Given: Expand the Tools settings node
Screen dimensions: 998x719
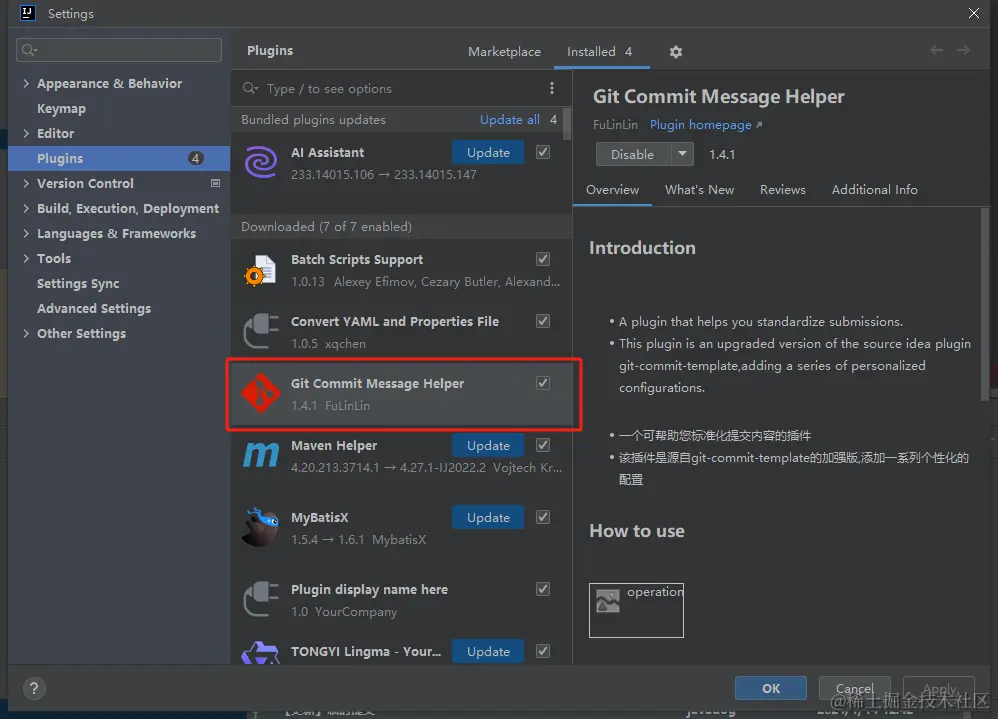Looking at the screenshot, I should click(x=26, y=258).
